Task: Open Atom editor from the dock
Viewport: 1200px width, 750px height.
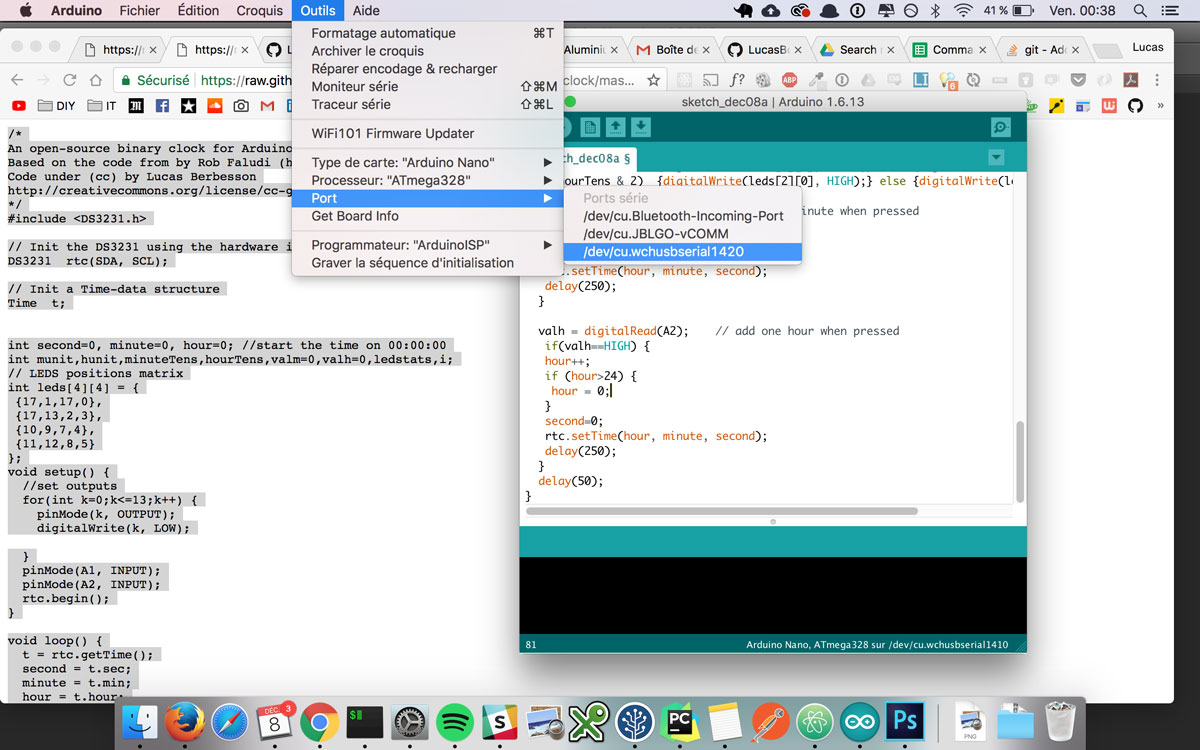Action: coord(814,721)
